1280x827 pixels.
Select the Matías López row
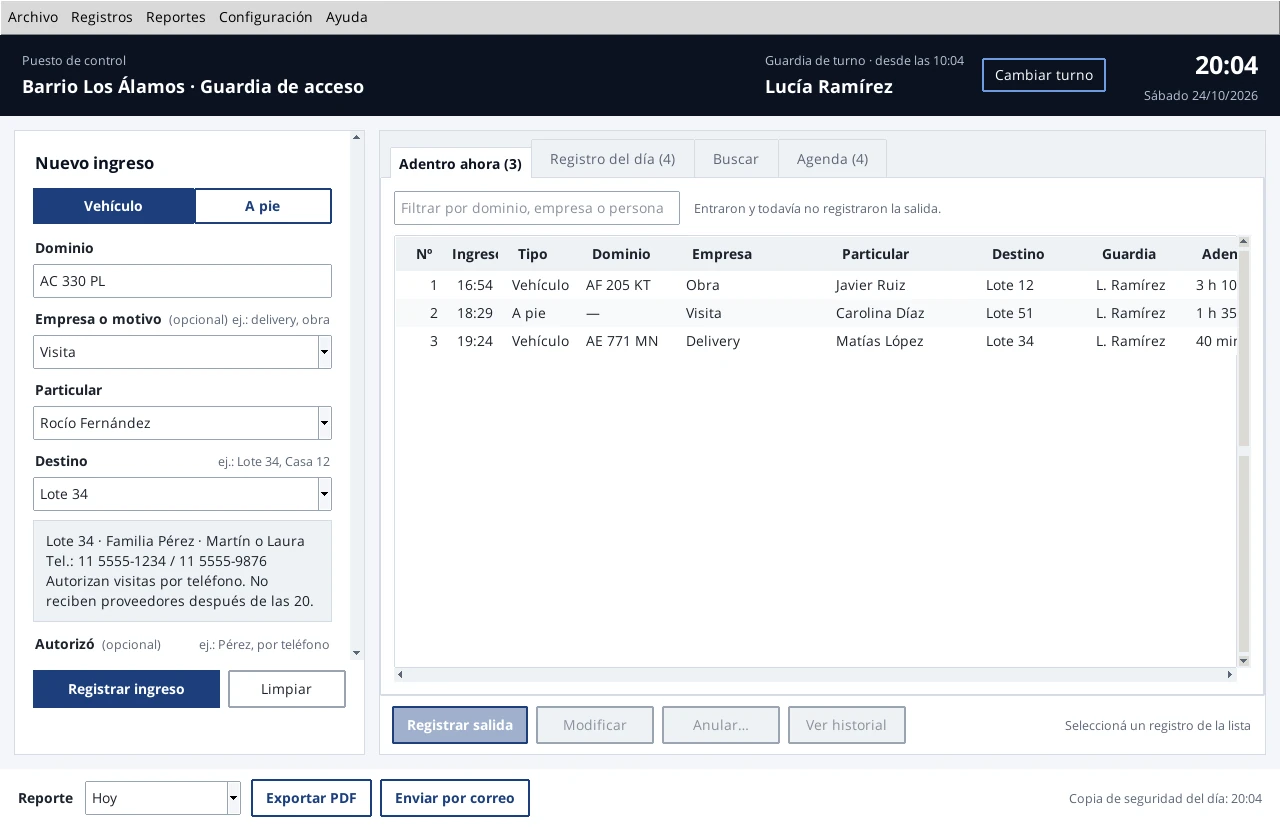(816, 341)
